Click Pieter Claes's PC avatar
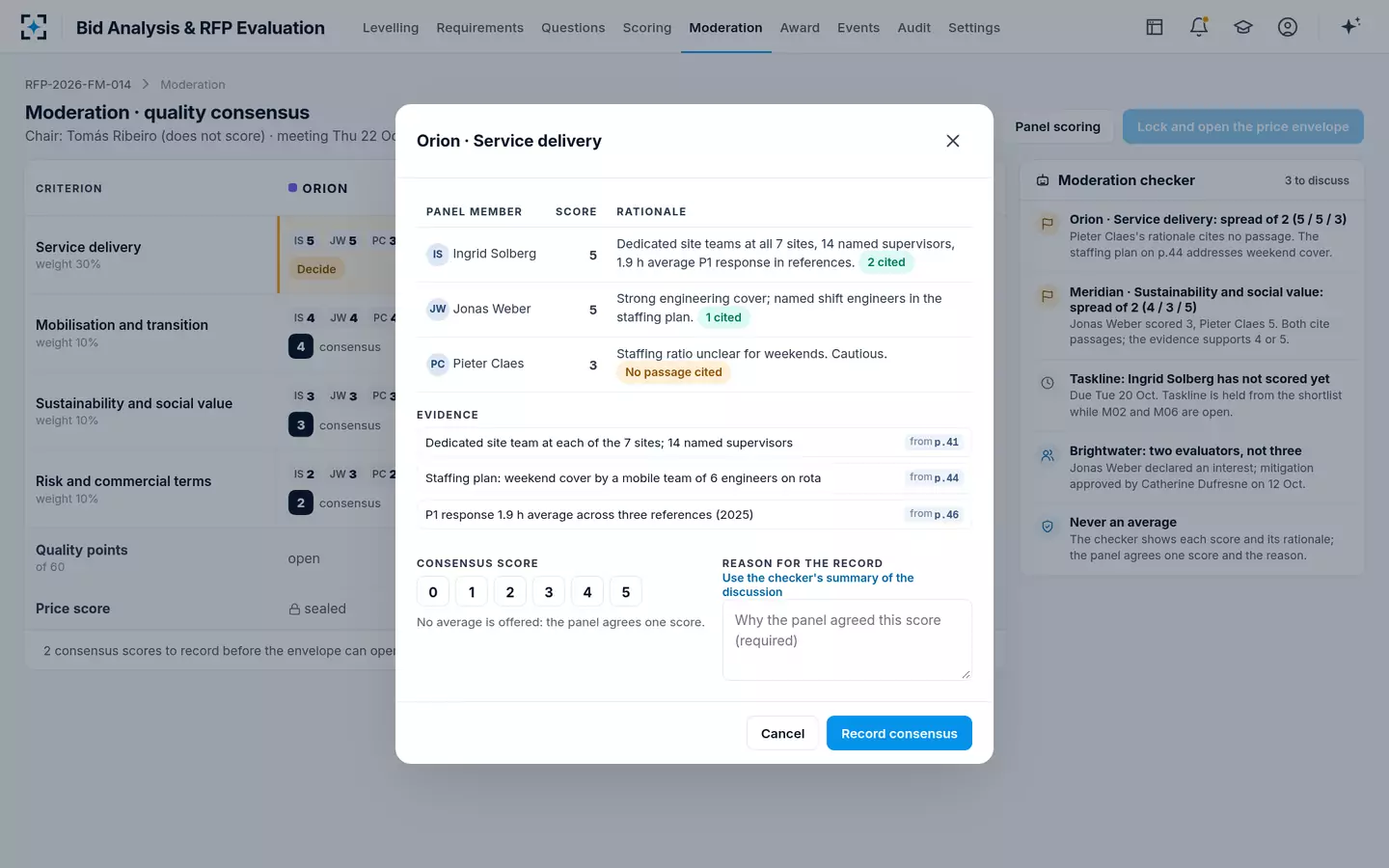Image resolution: width=1389 pixels, height=868 pixels. coord(437,365)
